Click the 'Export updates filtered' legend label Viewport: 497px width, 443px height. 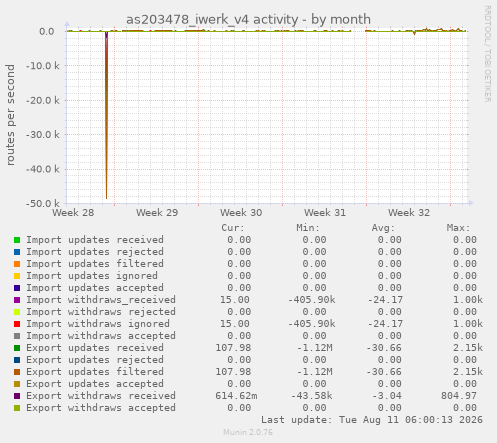tap(95, 372)
